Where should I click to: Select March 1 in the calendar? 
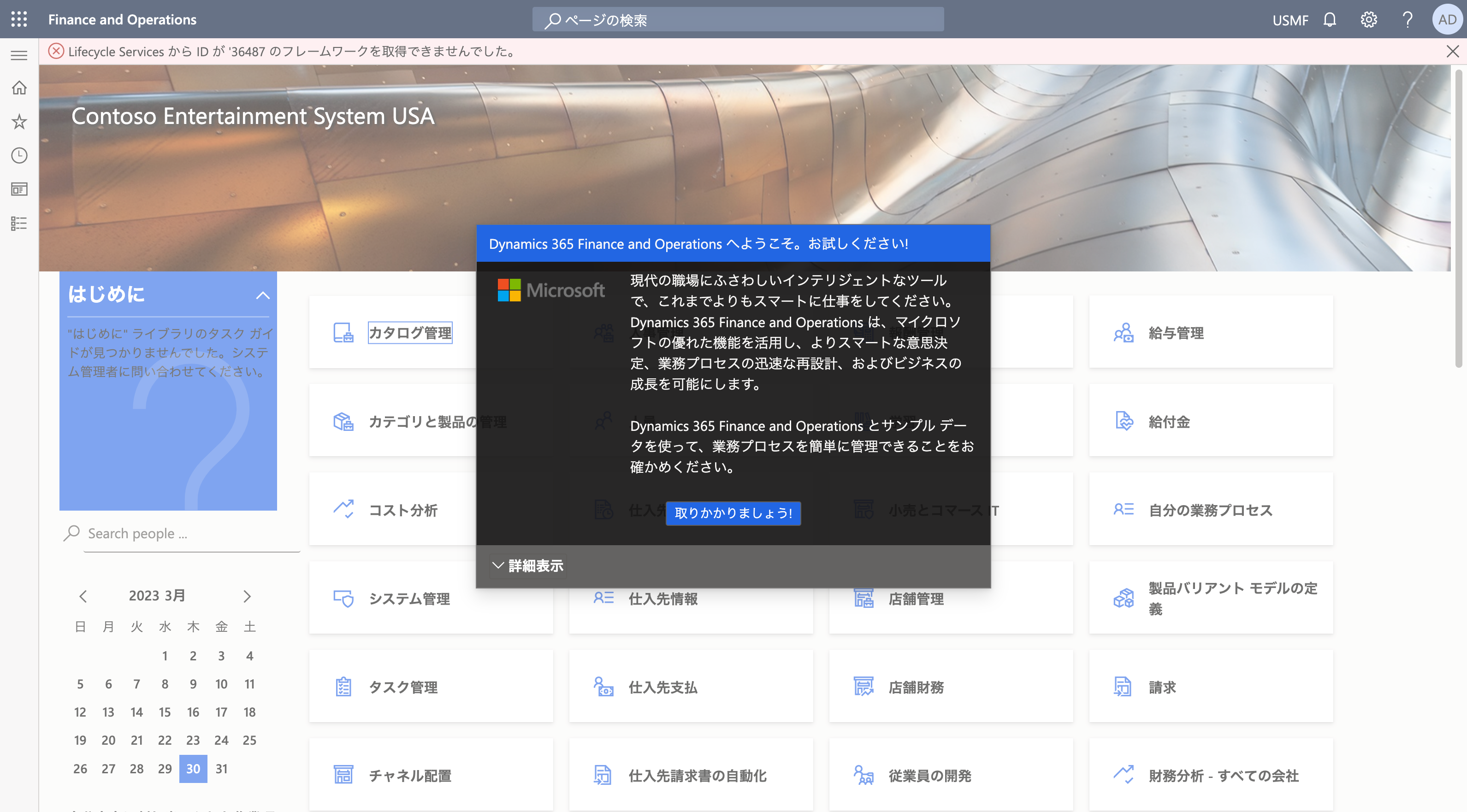(165, 655)
